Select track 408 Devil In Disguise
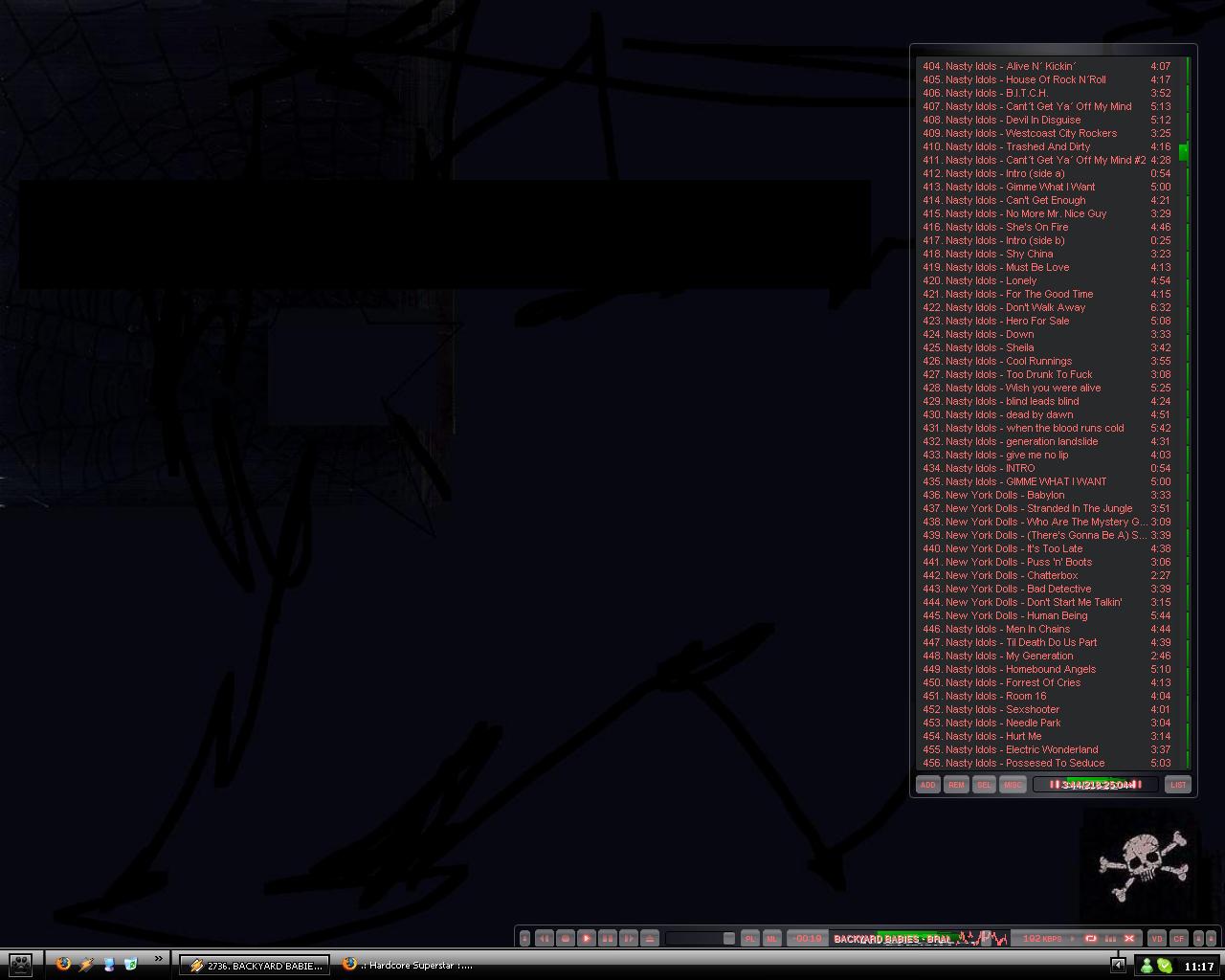 [x=1046, y=120]
